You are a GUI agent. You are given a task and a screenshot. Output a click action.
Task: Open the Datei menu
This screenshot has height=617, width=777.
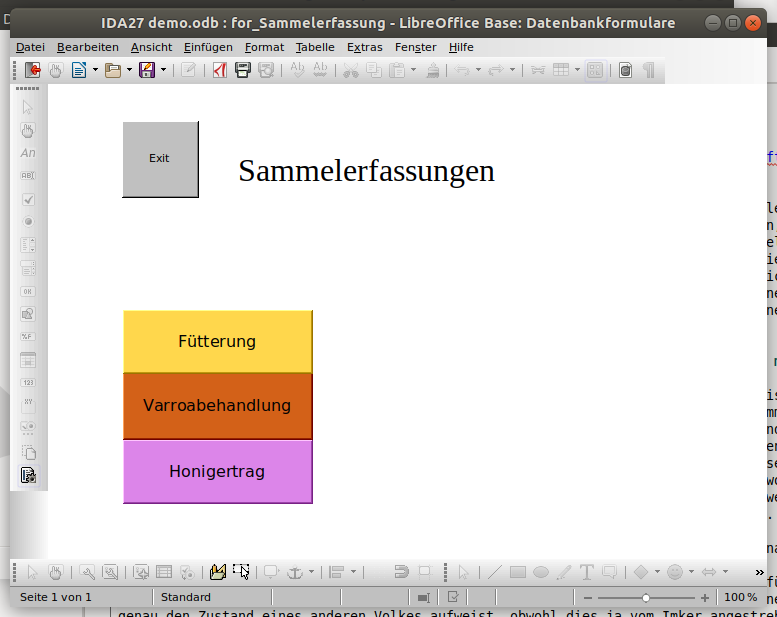(x=30, y=47)
